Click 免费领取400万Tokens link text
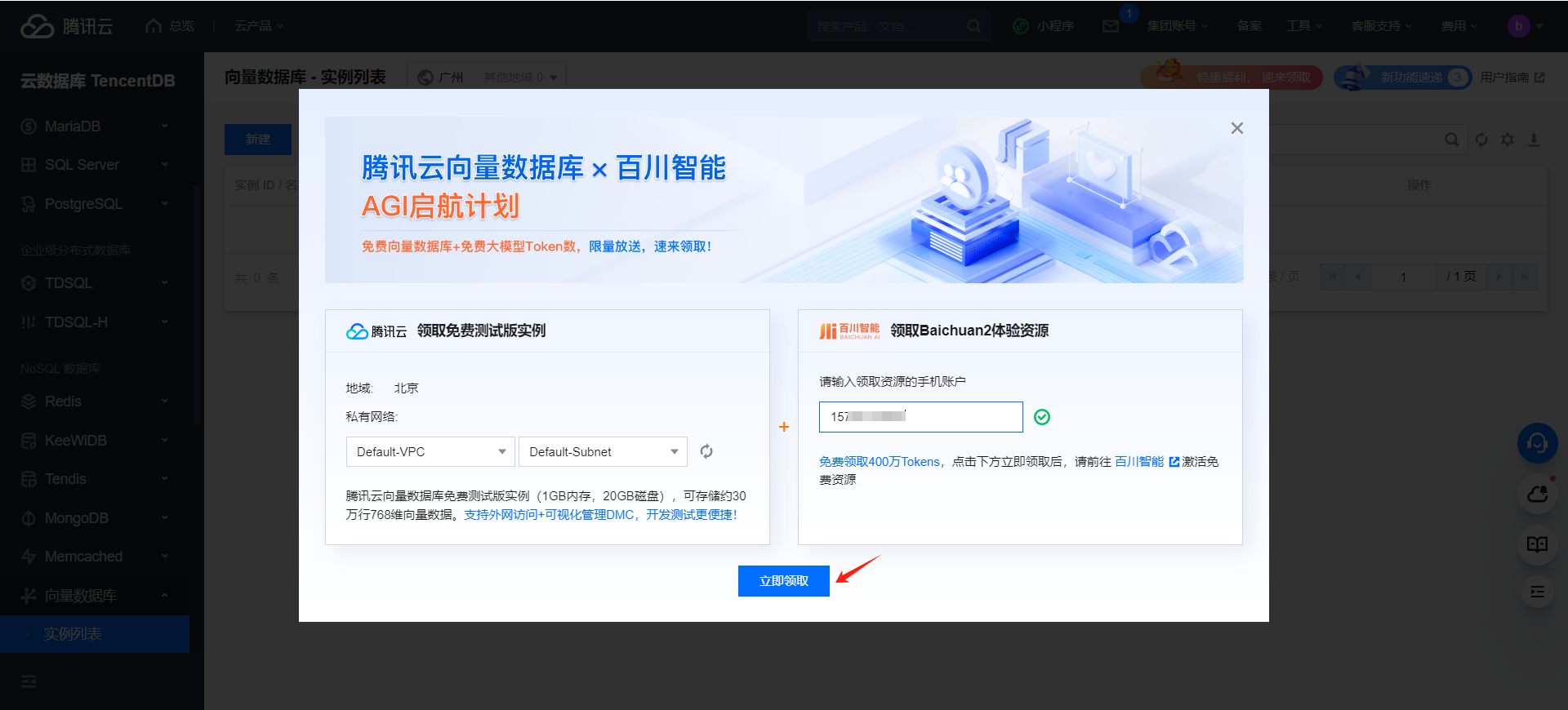The image size is (1568, 710). tap(880, 461)
